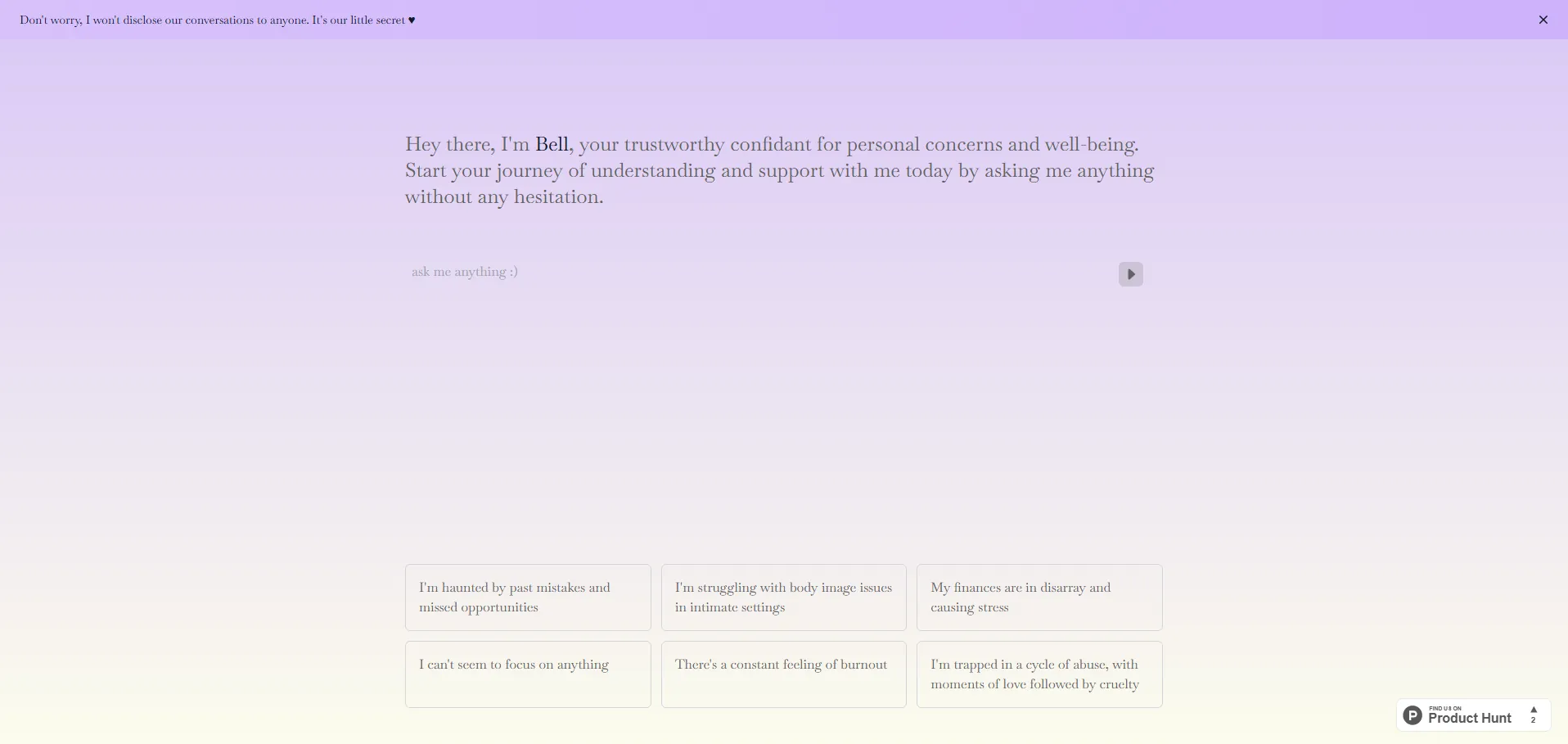Pick "My finances are in disarray" prompt
The width and height of the screenshot is (1568, 744).
1039,597
